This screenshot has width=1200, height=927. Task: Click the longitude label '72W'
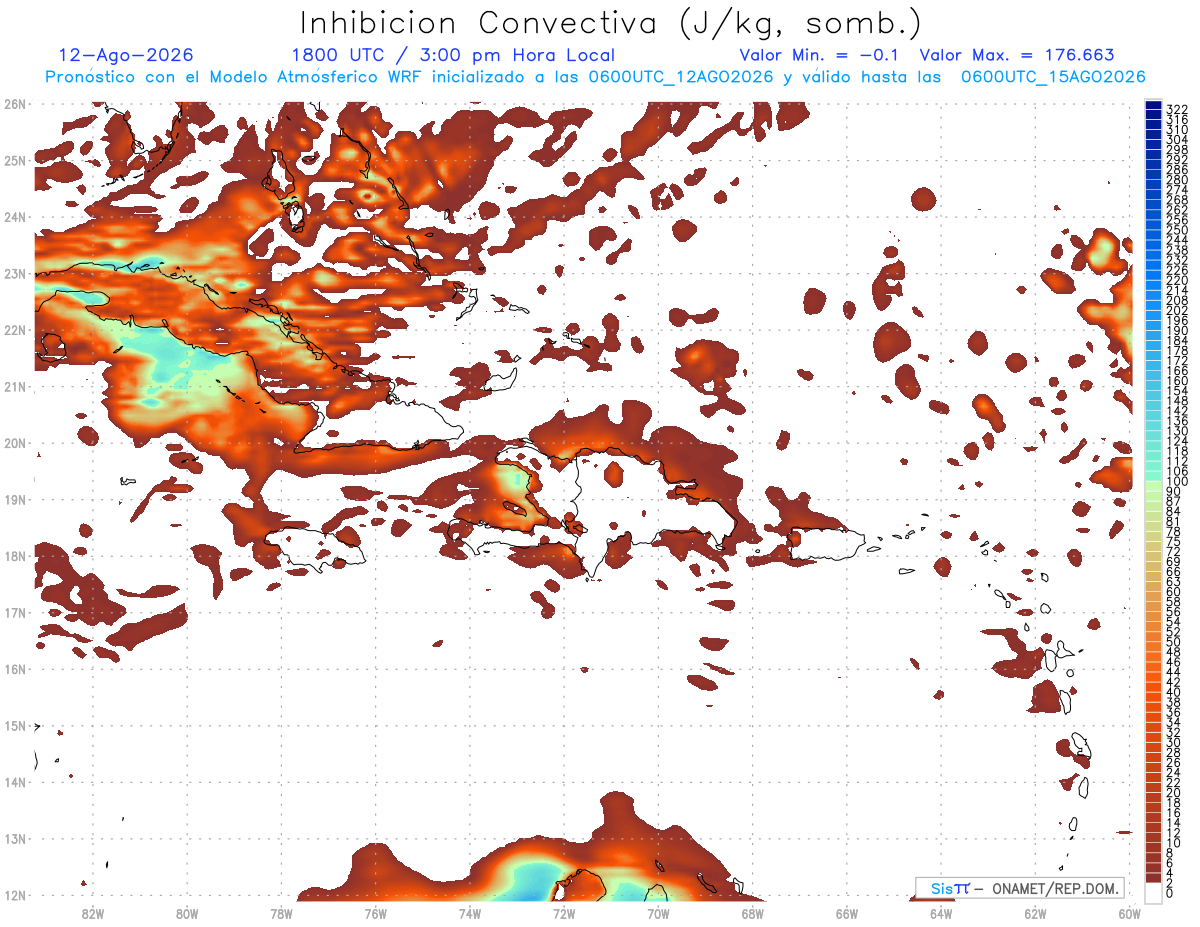pyautogui.click(x=563, y=913)
